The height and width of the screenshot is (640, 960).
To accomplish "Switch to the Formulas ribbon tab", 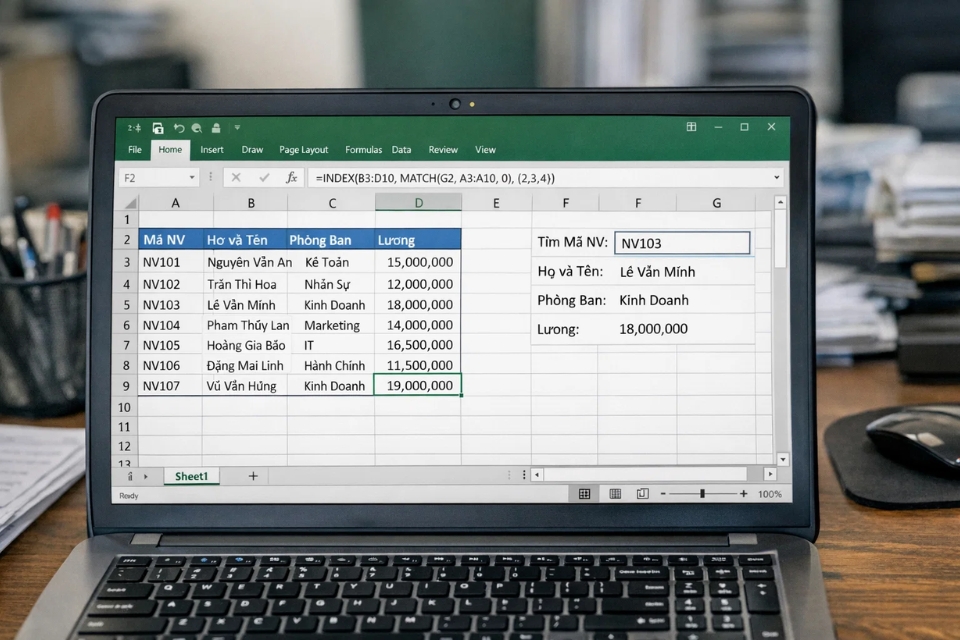I will (x=363, y=149).
